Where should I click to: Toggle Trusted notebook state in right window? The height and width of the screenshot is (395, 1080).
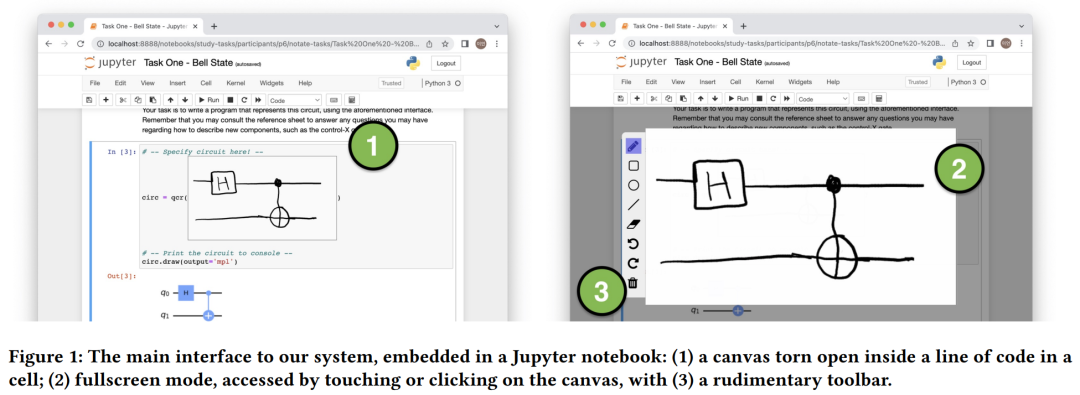917,82
